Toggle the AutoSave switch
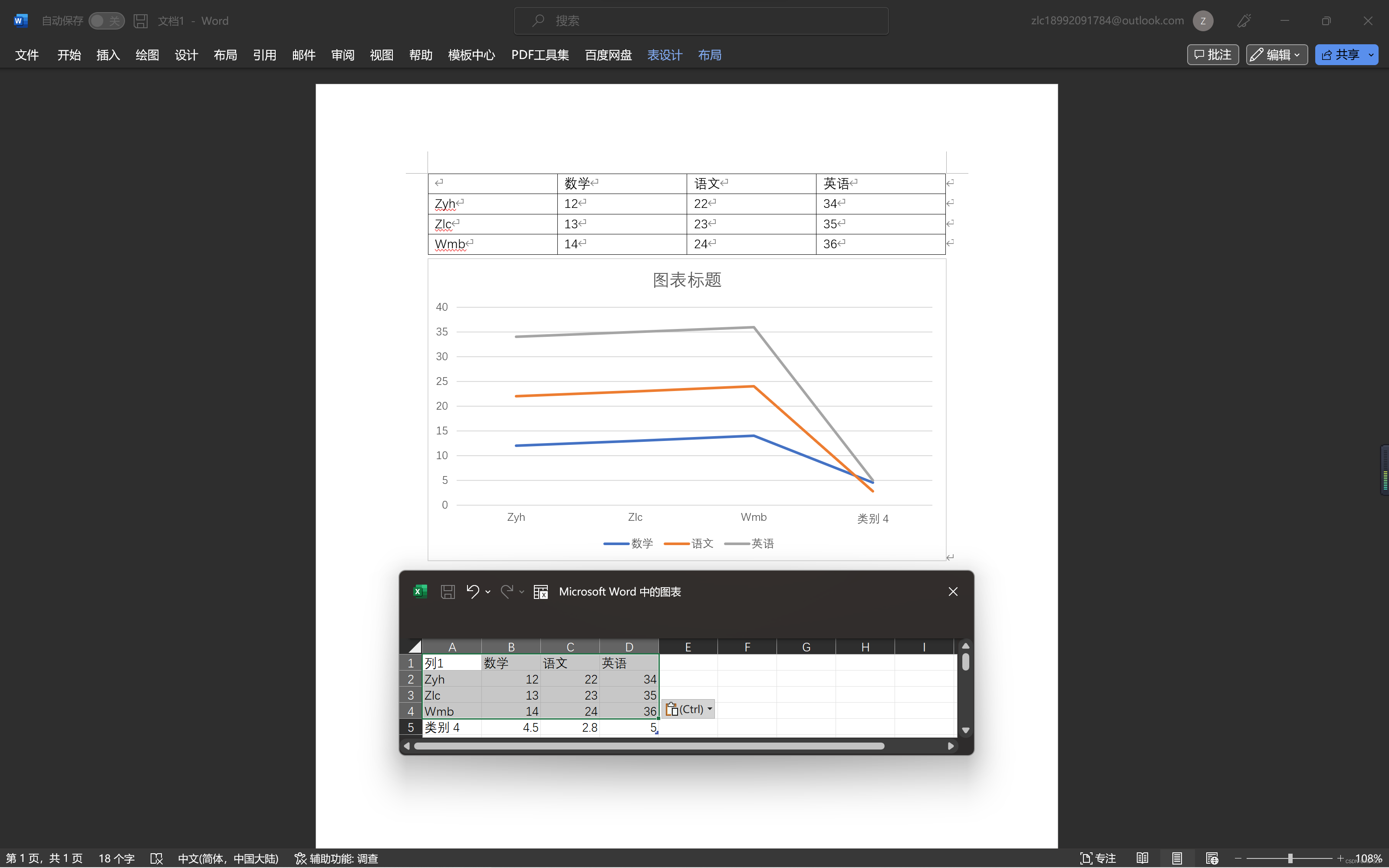1389x868 pixels. point(107,21)
